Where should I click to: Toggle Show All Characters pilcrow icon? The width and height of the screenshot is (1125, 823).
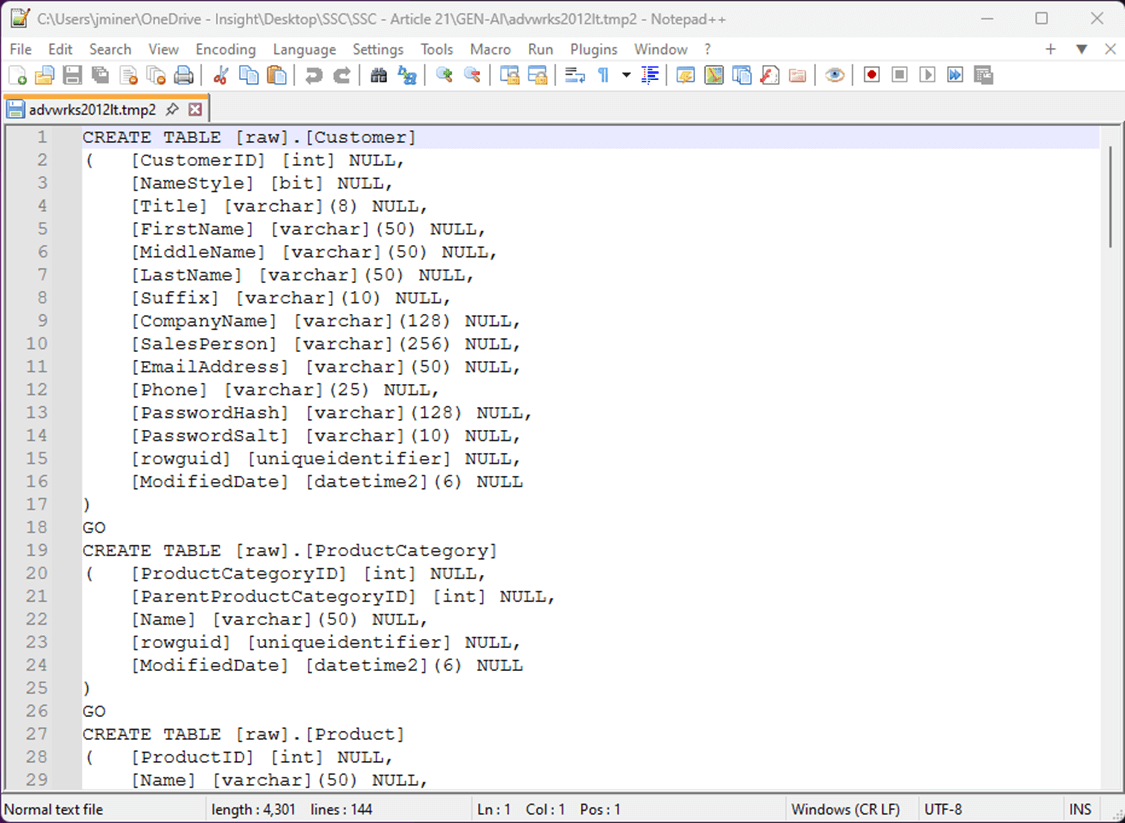[603, 75]
